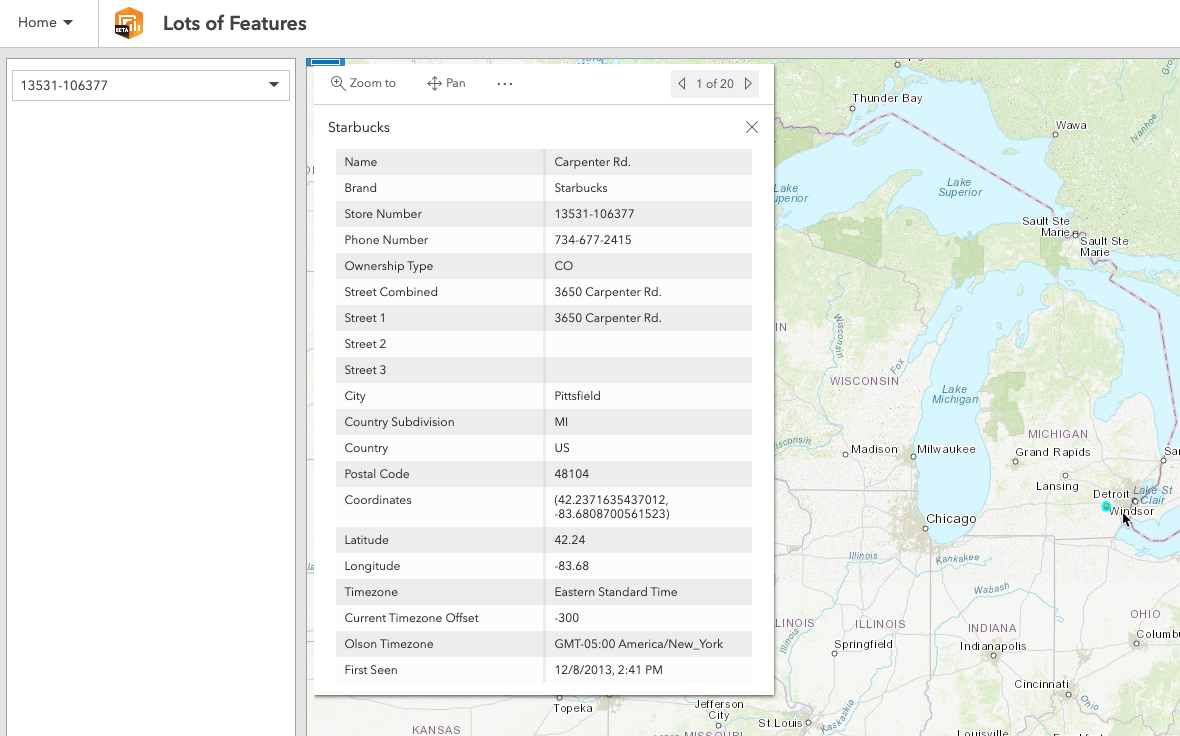The height and width of the screenshot is (736, 1180).
Task: Open the Home dropdown menu
Action: (47, 22)
